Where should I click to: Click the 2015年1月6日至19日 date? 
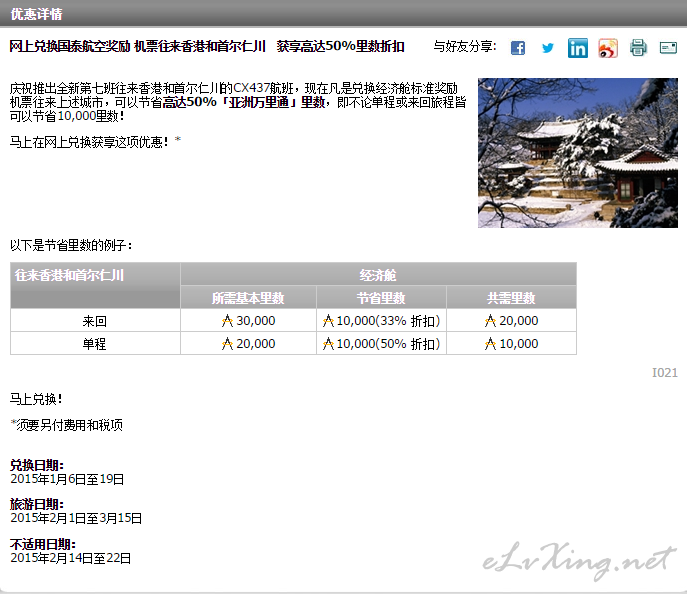pyautogui.click(x=67, y=479)
